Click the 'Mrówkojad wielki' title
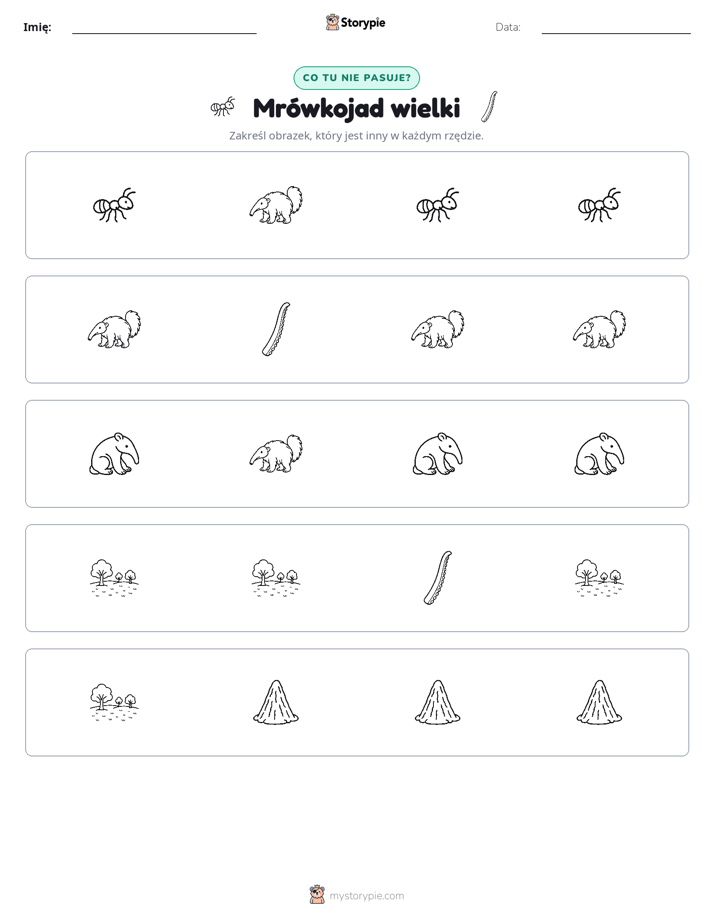 coord(356,108)
